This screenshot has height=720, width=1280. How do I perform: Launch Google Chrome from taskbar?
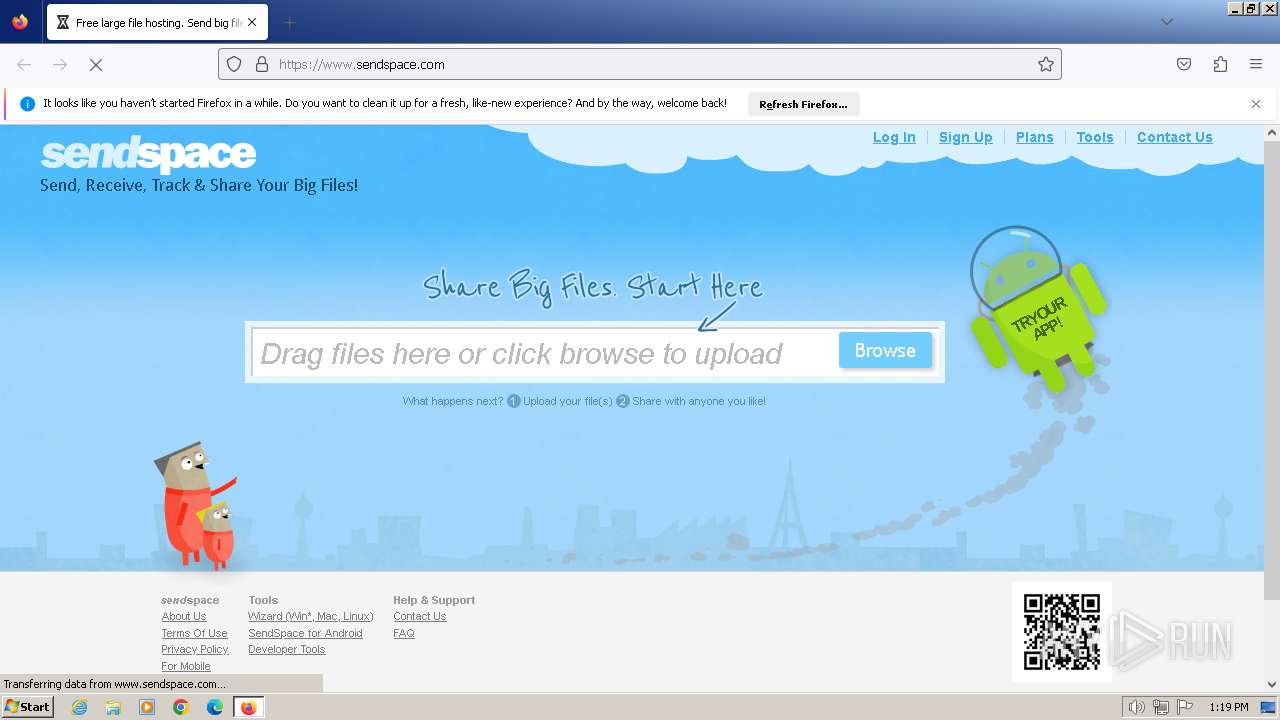pos(181,707)
